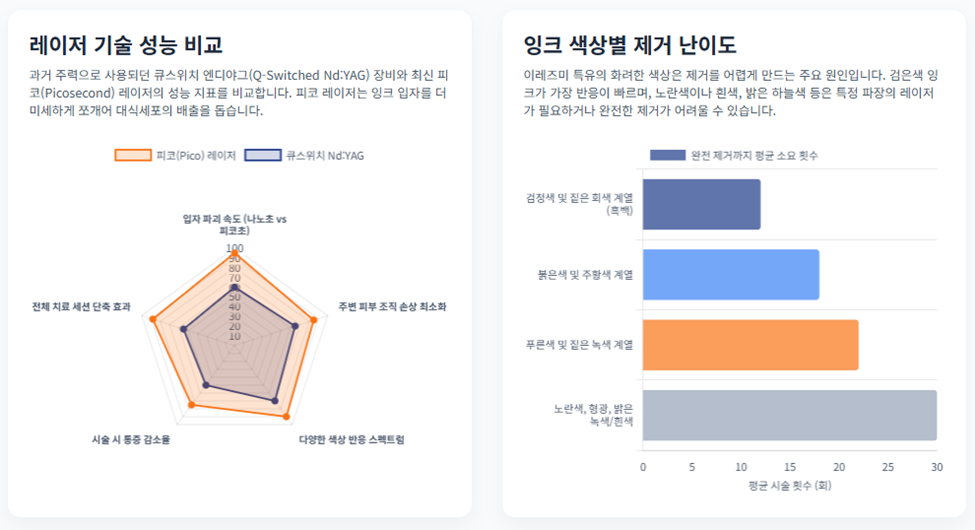Click Nd:YAG point toward 주변 피부 조직 axis
975x530 pixels.
tap(295, 326)
